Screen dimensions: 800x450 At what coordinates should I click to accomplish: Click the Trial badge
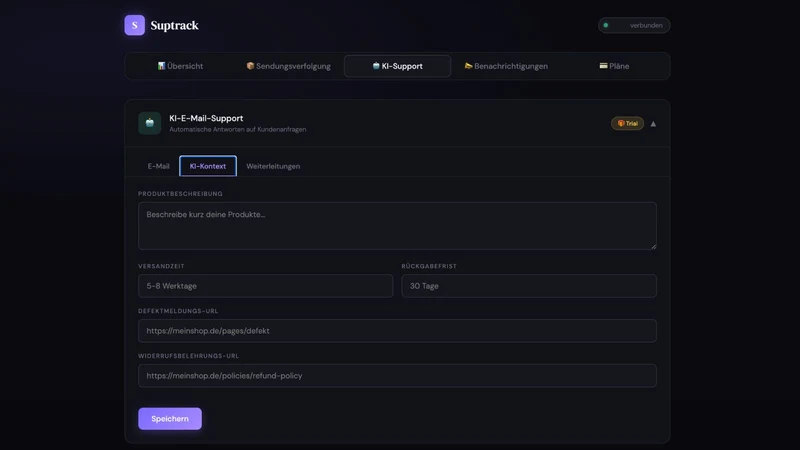[x=627, y=123]
